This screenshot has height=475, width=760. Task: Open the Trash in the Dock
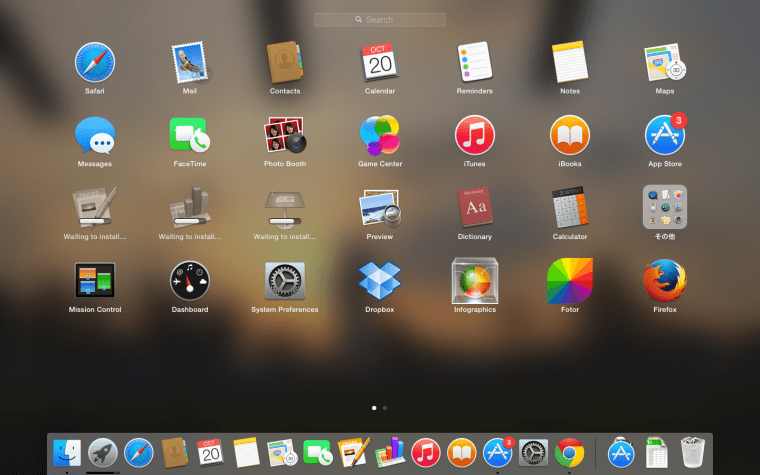(693, 453)
